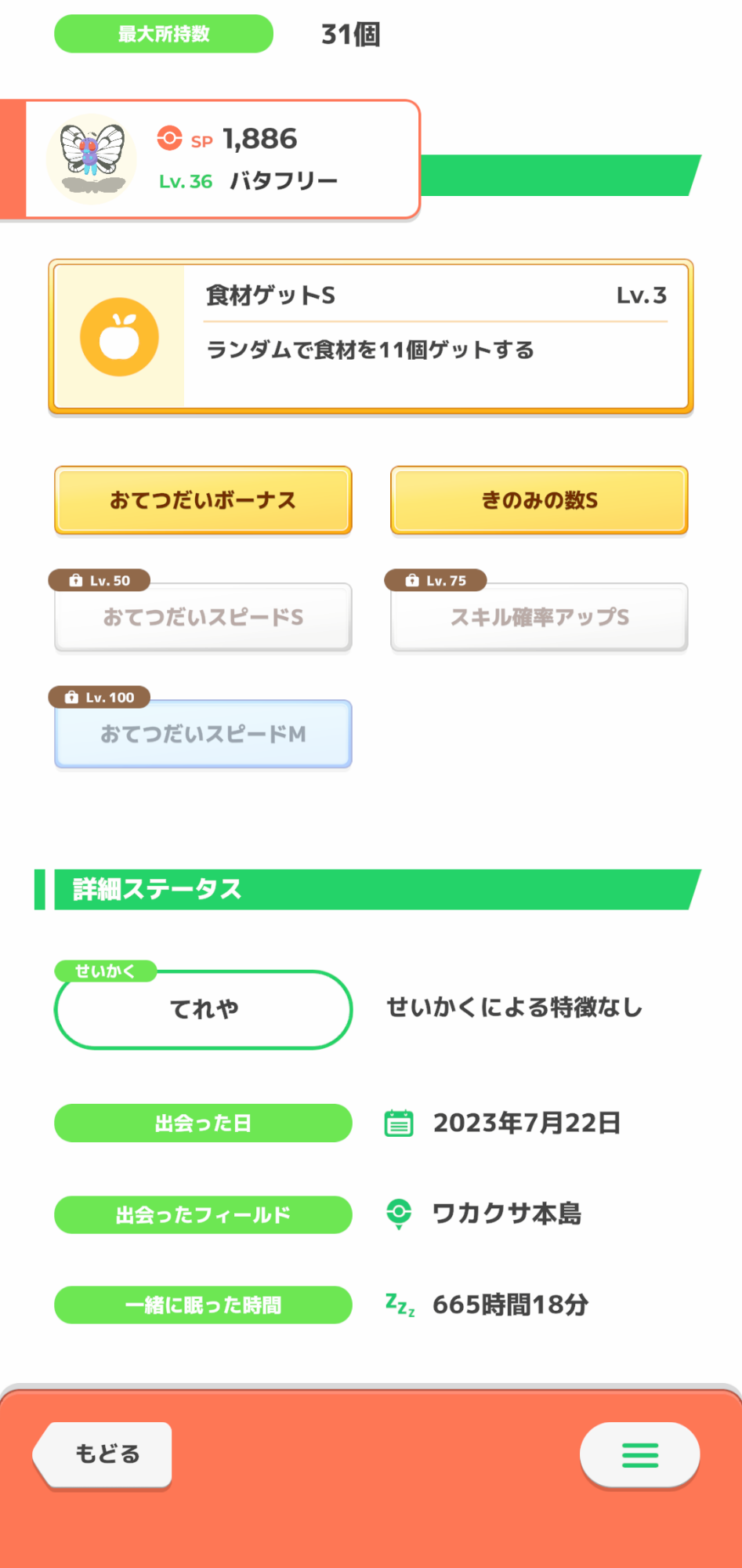The width and height of the screenshot is (742, 1568).
Task: Tap the orange apple skill icon
Action: 120,337
